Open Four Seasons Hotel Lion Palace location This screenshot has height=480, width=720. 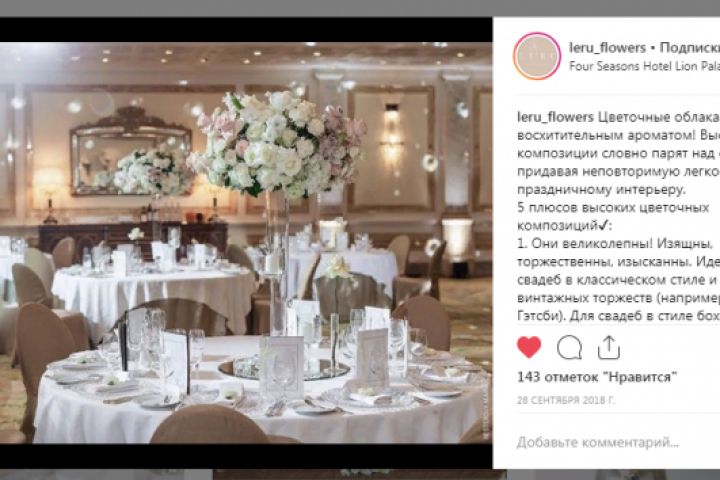[x=644, y=66]
